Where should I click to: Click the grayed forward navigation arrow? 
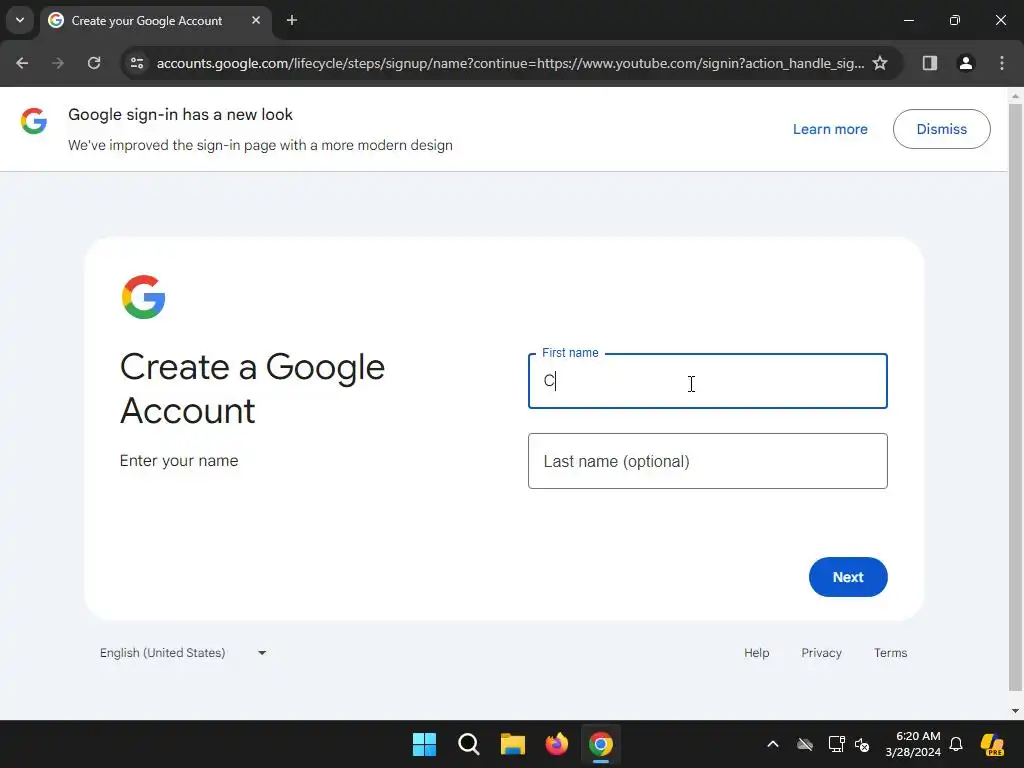pyautogui.click(x=58, y=63)
